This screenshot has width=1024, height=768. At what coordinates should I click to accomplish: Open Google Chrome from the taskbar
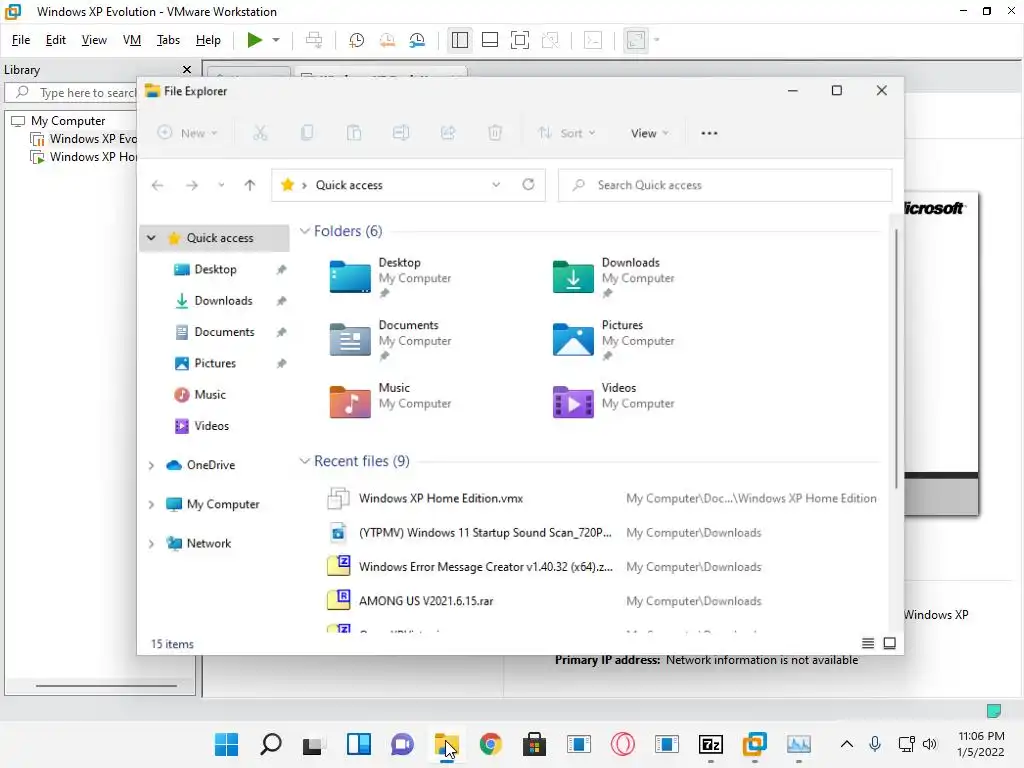pos(490,744)
